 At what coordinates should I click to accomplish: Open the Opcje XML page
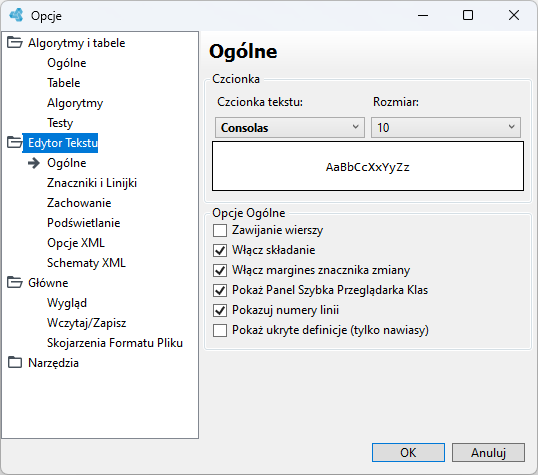(76, 243)
